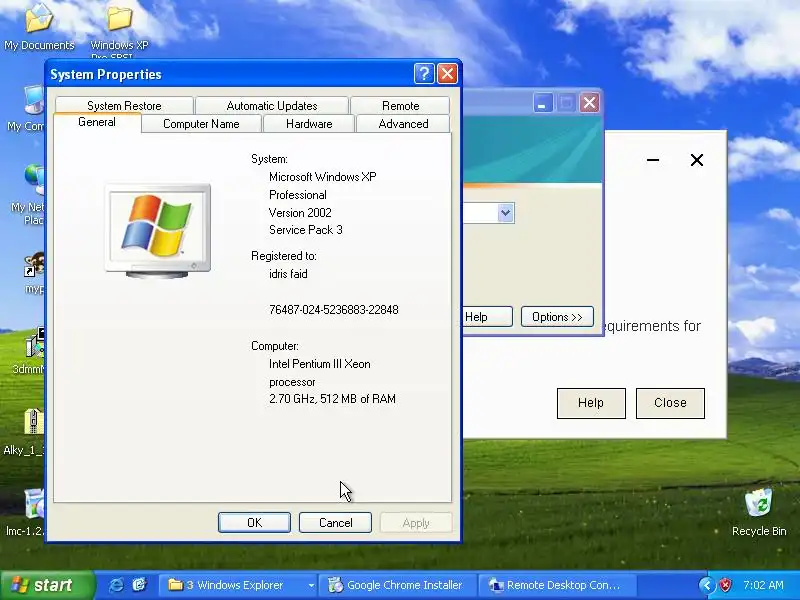Click Help in the Chrome Installer dialog
This screenshot has width=800, height=600.
point(591,403)
